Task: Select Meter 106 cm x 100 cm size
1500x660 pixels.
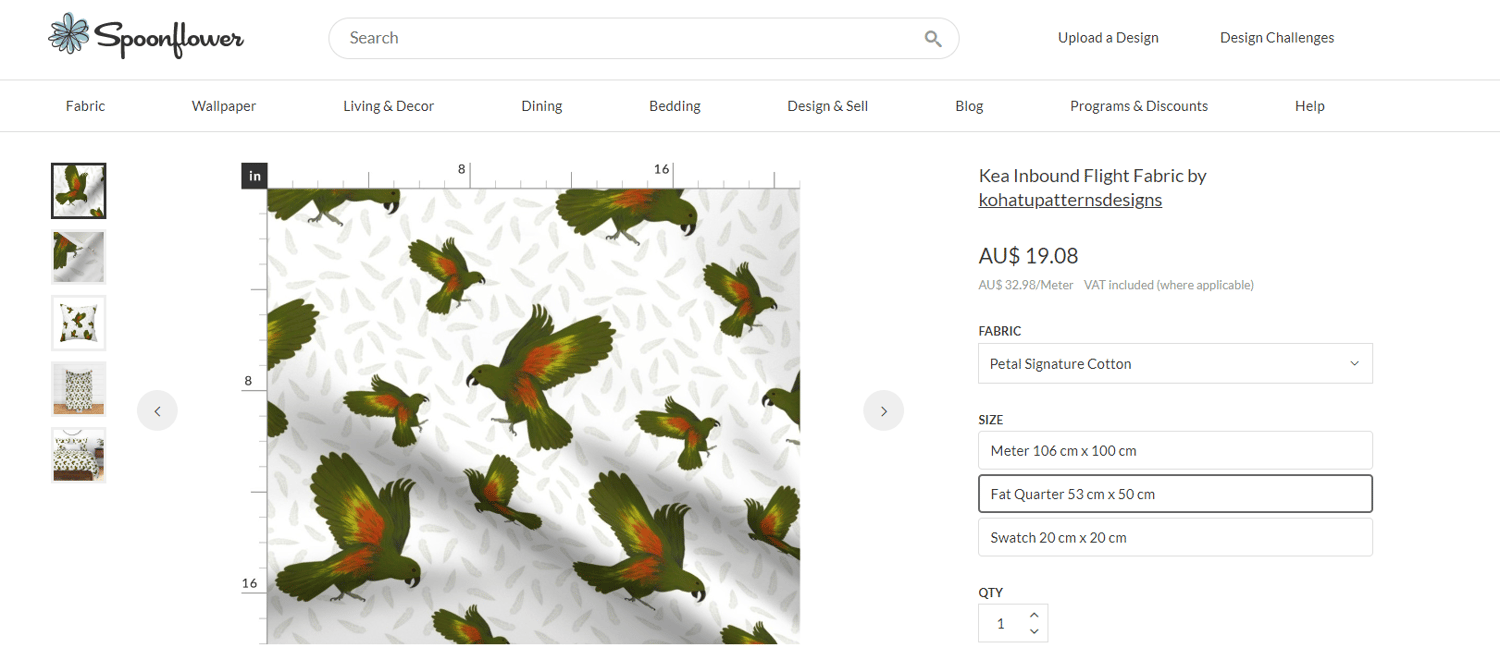Action: tap(1175, 451)
